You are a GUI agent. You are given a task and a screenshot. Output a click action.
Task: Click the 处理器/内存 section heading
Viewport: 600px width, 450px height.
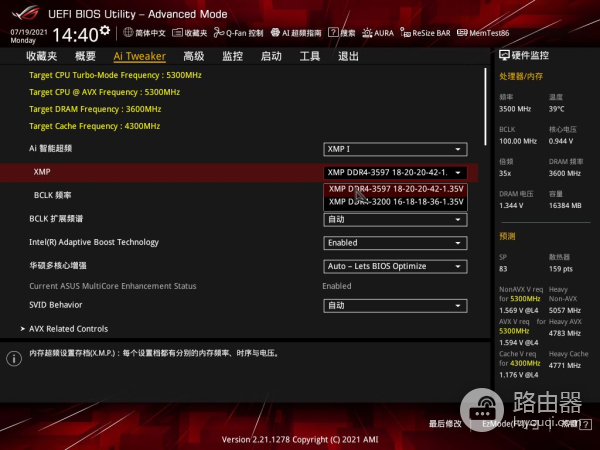521,77
